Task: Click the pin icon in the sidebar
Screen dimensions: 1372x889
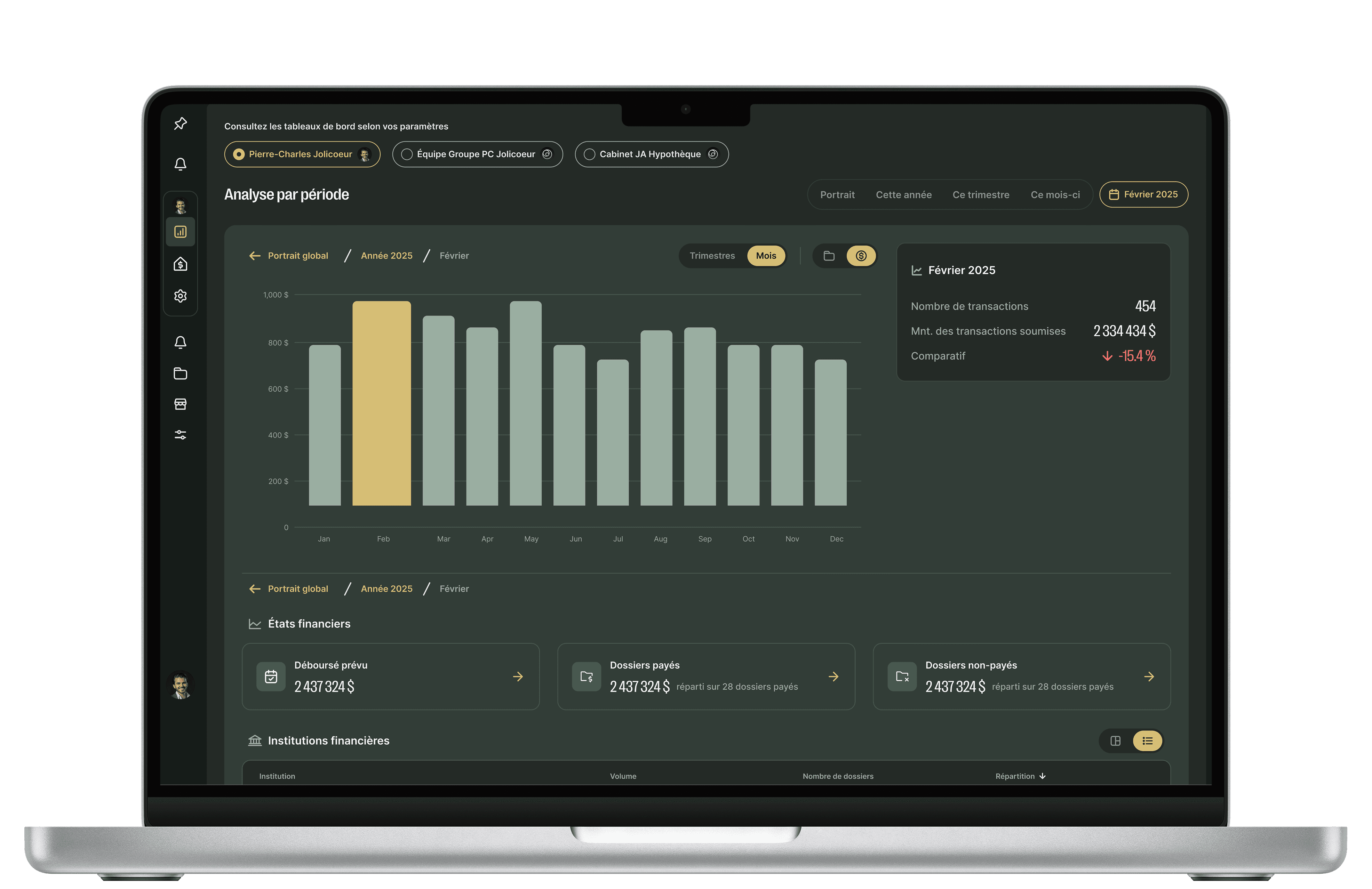Action: point(181,123)
